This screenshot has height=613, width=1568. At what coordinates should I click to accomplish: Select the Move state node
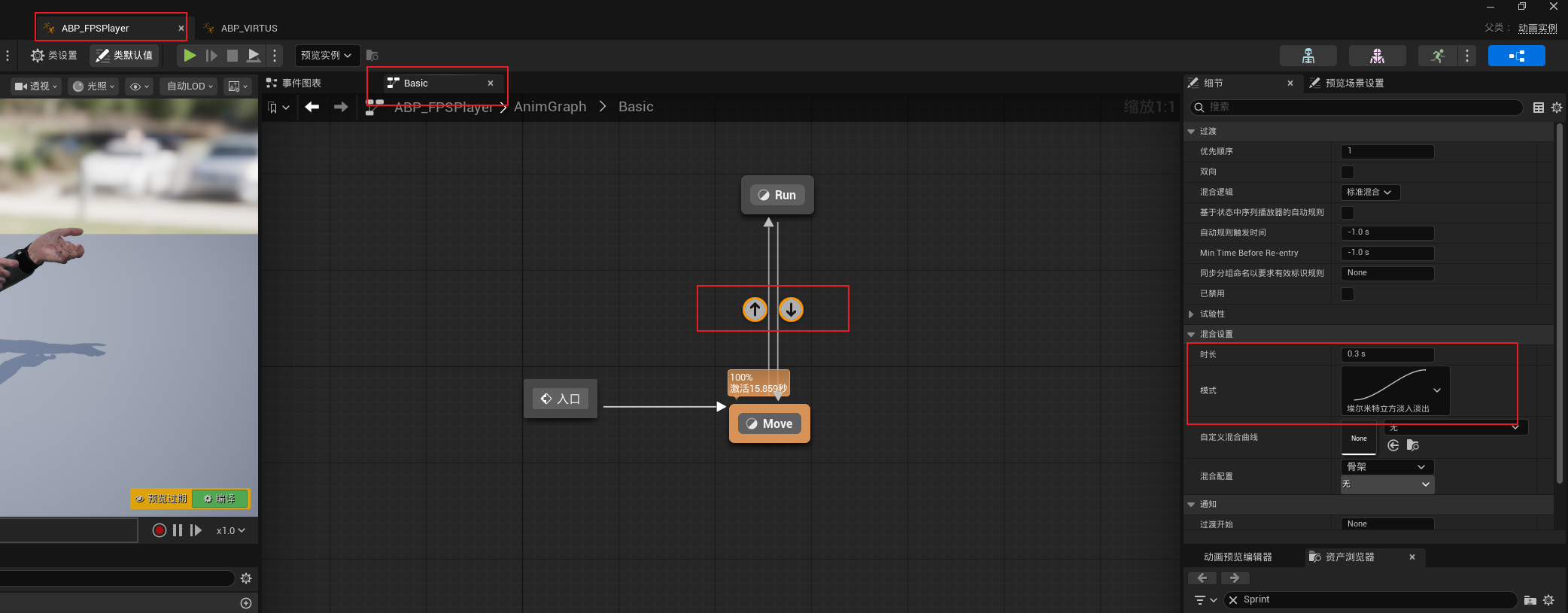(x=770, y=423)
